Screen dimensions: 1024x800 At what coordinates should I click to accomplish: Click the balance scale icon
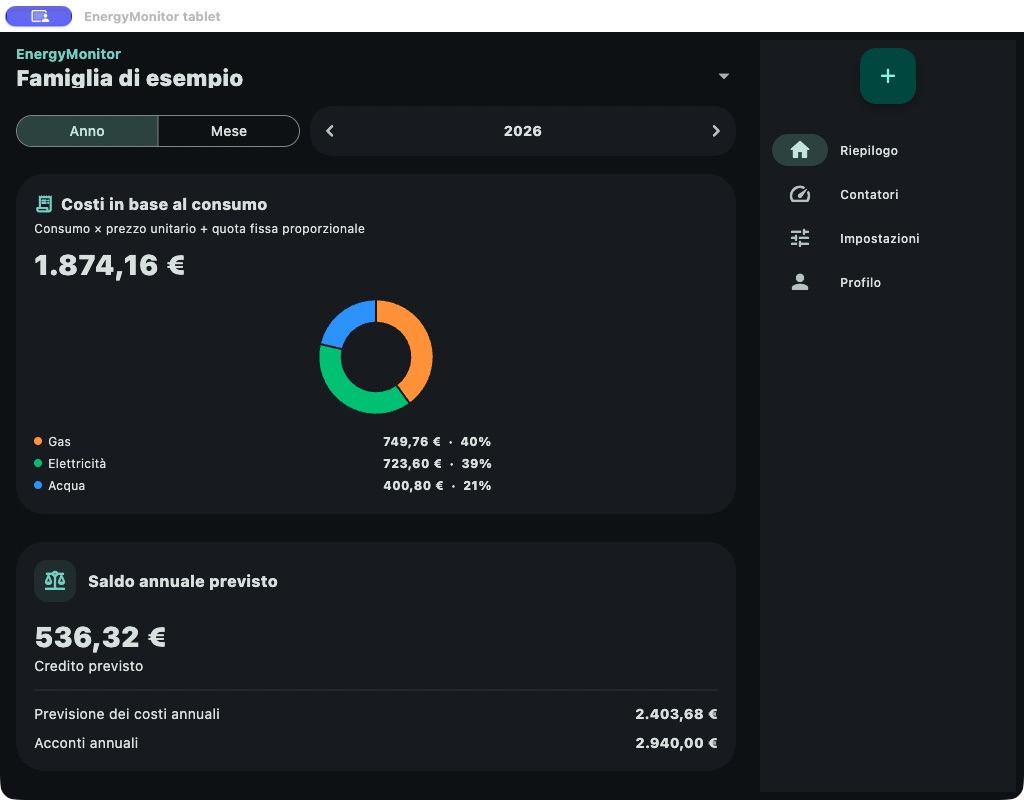click(55, 581)
